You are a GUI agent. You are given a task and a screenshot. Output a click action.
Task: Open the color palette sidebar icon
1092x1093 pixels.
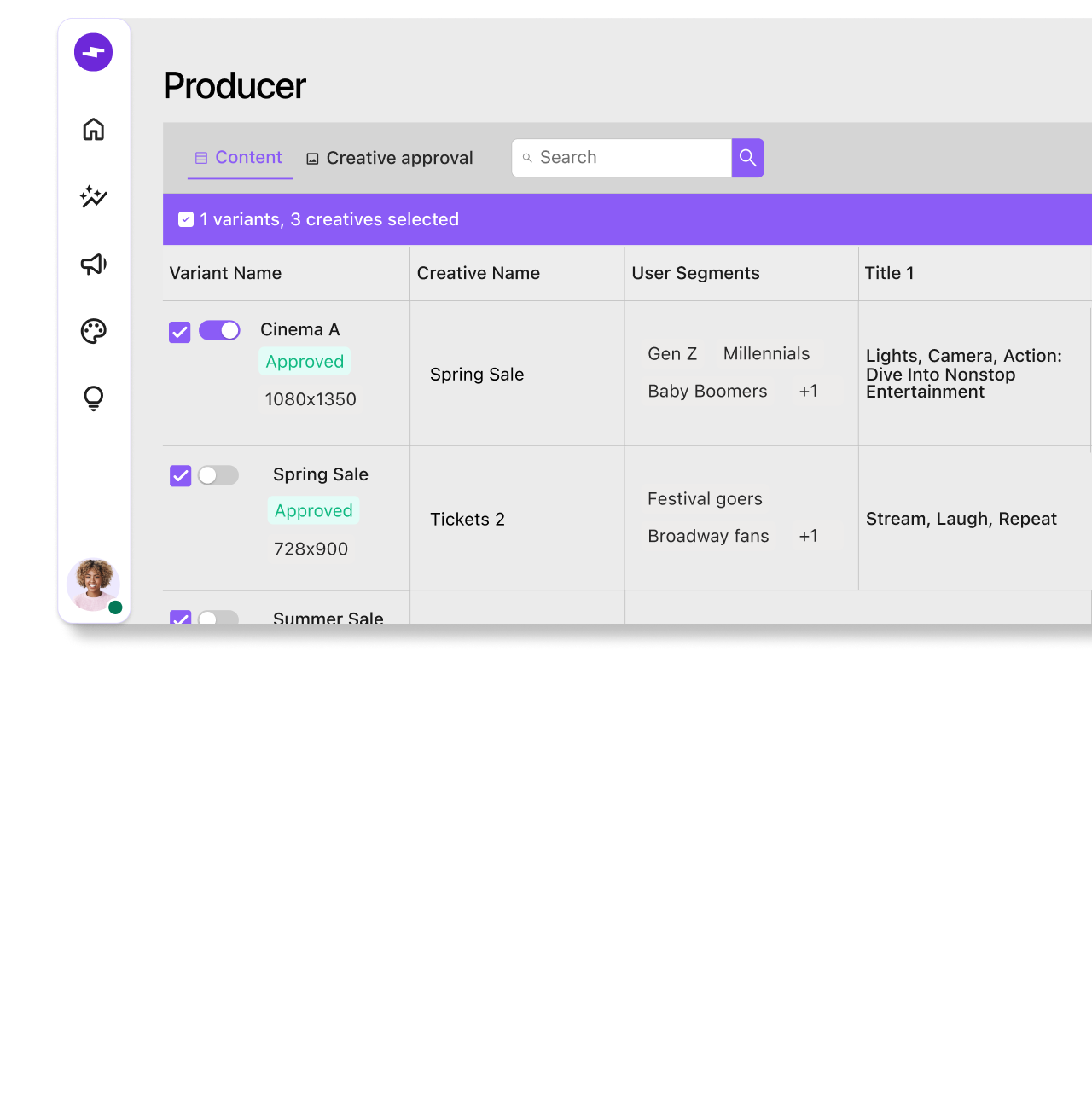(94, 331)
